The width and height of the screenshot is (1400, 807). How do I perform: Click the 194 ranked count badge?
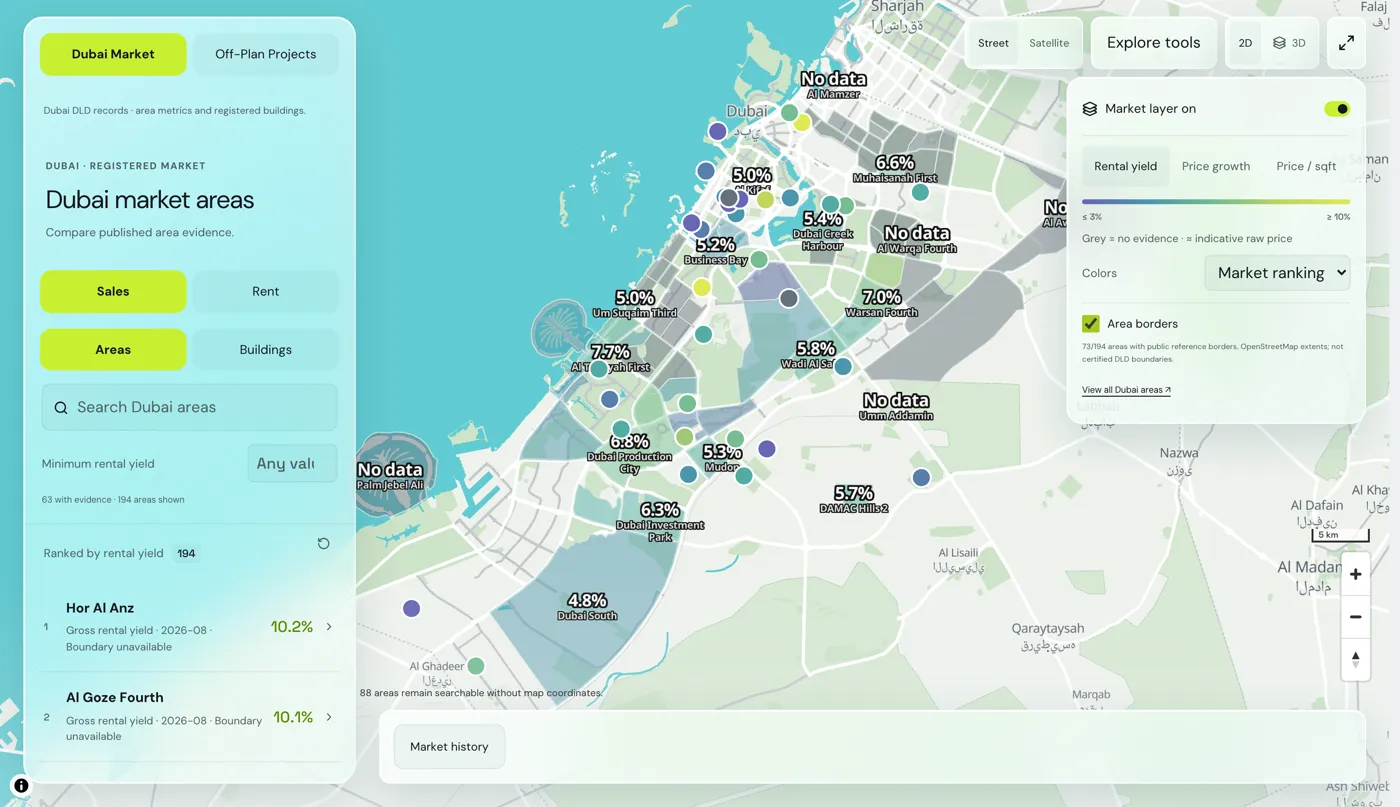pos(186,553)
